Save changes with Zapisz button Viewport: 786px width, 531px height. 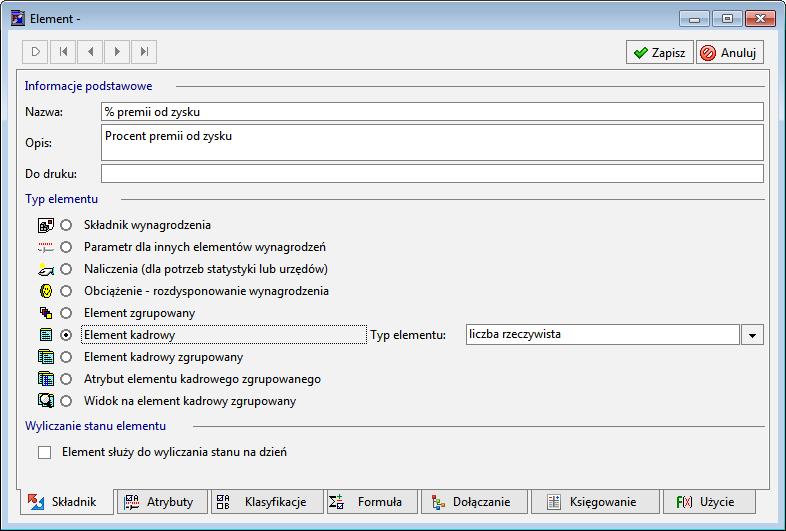[x=660, y=53]
